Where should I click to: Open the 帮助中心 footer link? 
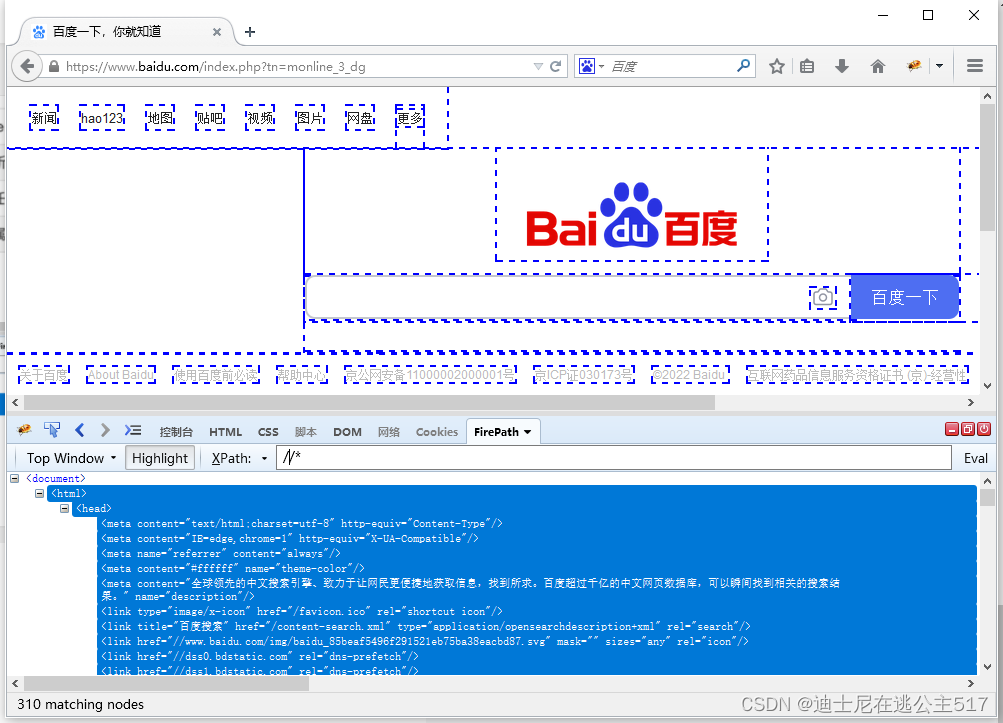tap(302, 375)
